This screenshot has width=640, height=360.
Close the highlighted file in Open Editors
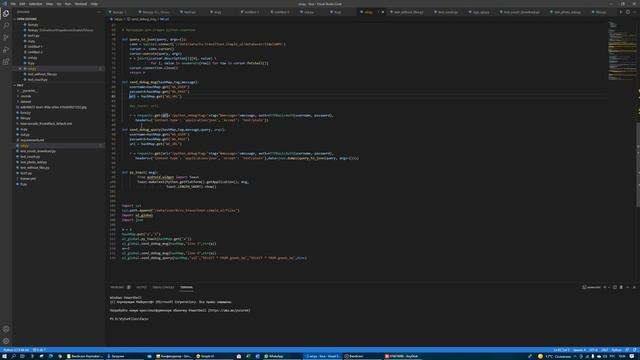pyautogui.click(x=20, y=69)
